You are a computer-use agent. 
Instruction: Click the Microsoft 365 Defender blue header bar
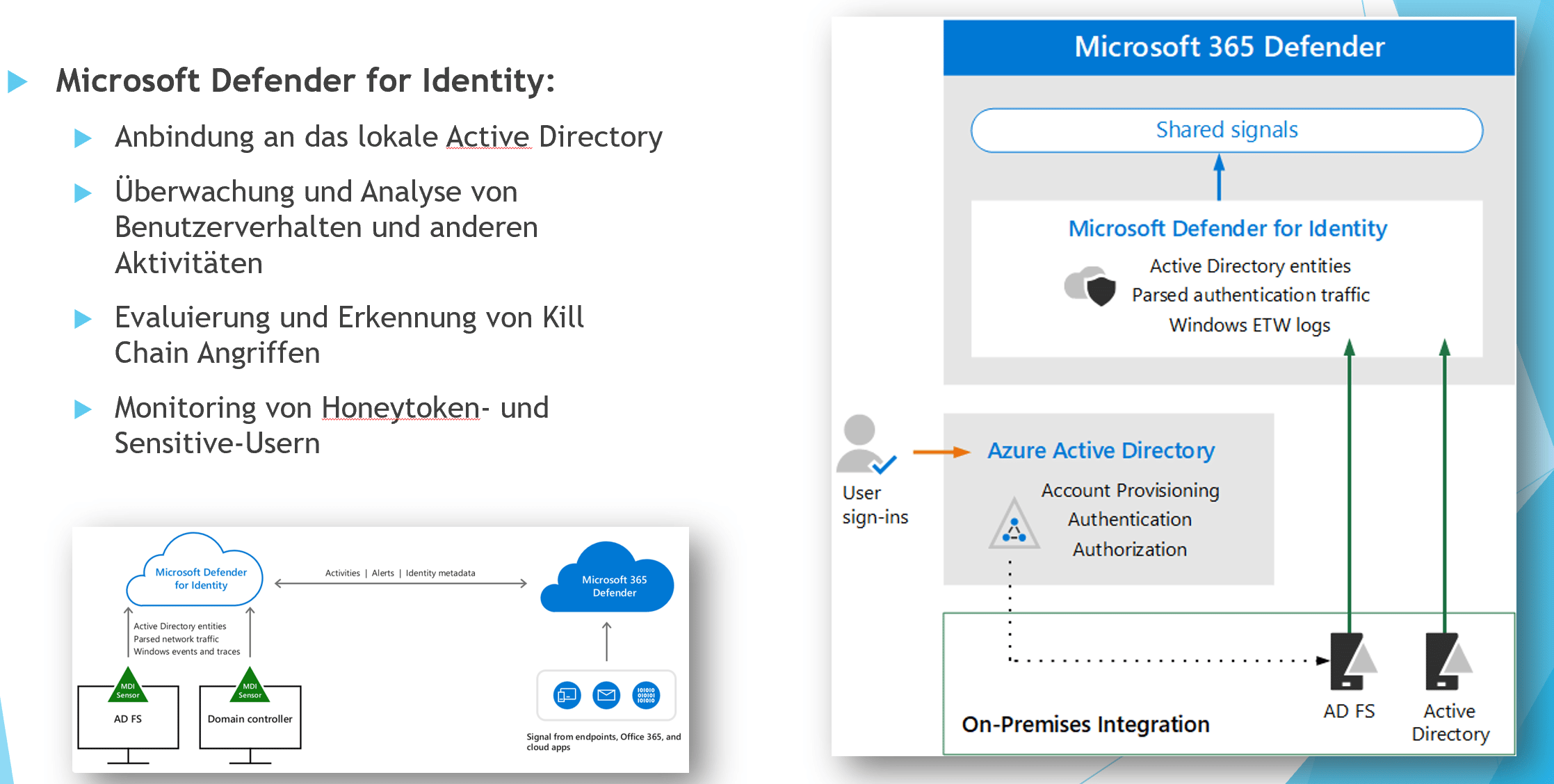(x=1229, y=47)
